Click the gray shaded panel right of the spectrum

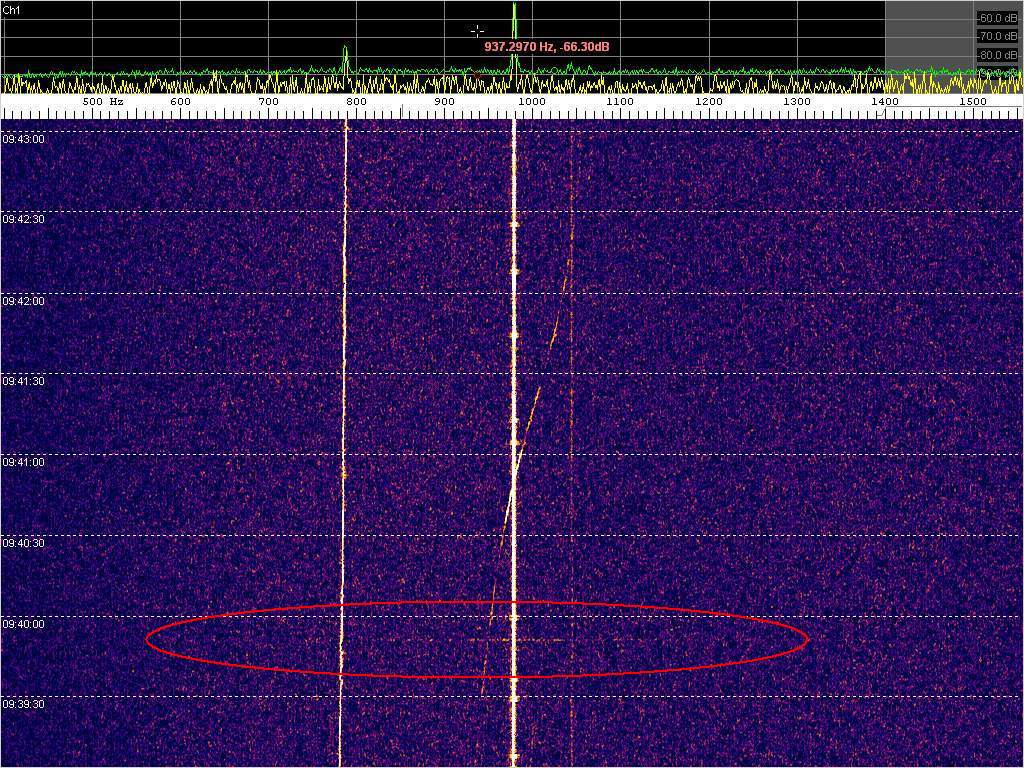point(930,35)
